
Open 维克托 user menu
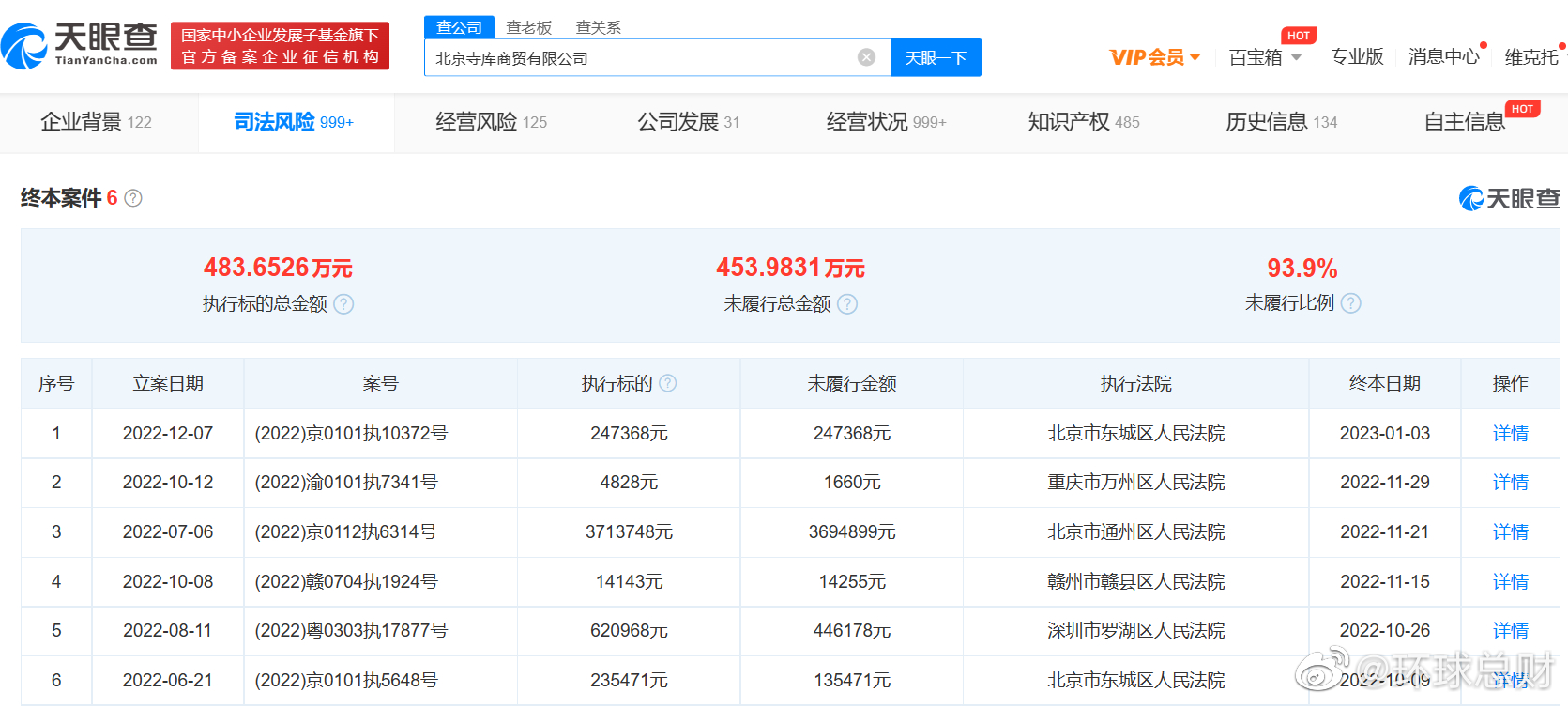[x=1531, y=57]
